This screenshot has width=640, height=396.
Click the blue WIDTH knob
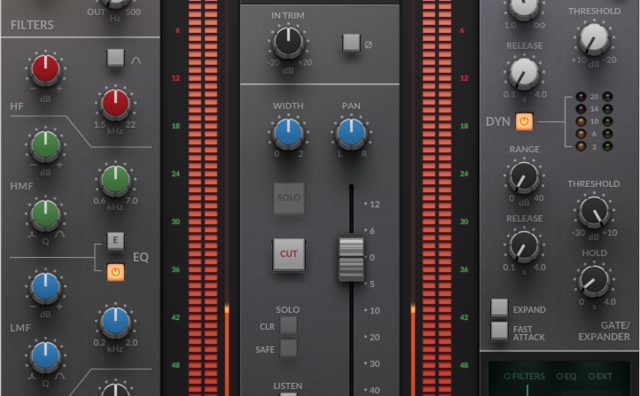click(x=288, y=132)
